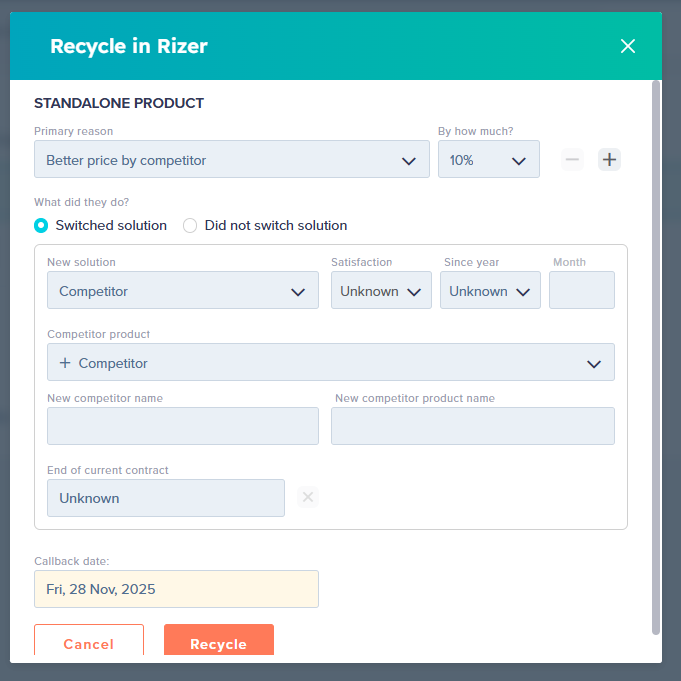Expand the Competitor product chevron
The width and height of the screenshot is (681, 681).
tap(594, 364)
